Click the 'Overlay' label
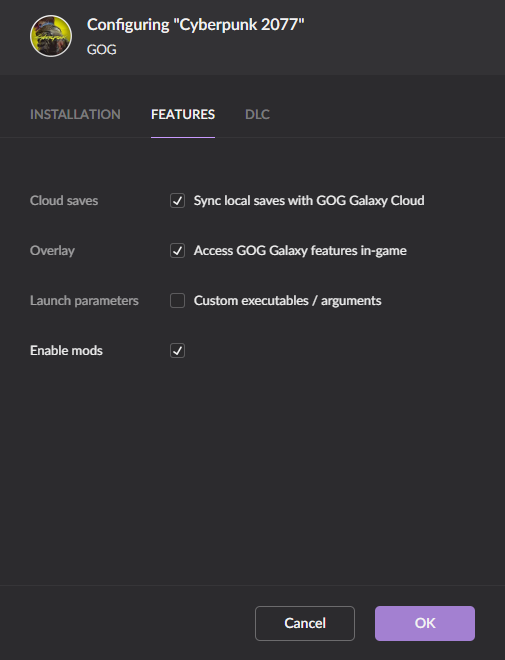 pyautogui.click(x=53, y=251)
